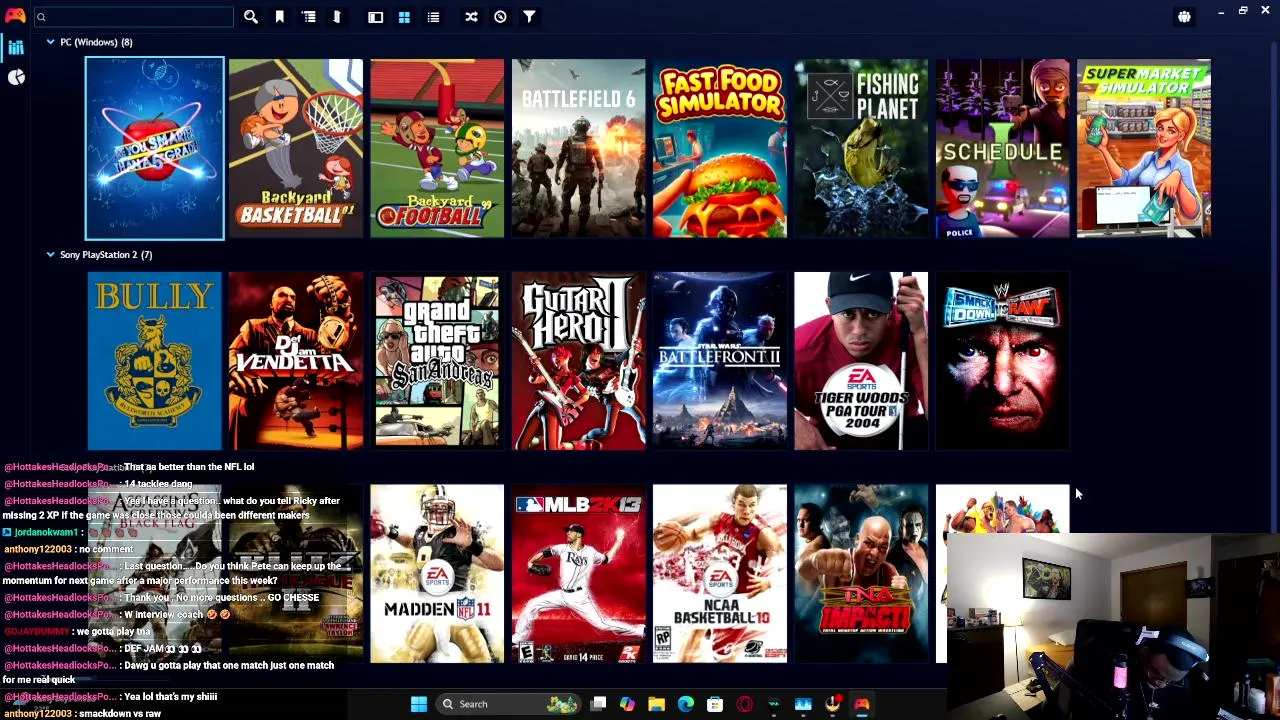Viewport: 1280px width, 720px height.
Task: Open the Playnite main menu controller icon
Action: (x=15, y=16)
